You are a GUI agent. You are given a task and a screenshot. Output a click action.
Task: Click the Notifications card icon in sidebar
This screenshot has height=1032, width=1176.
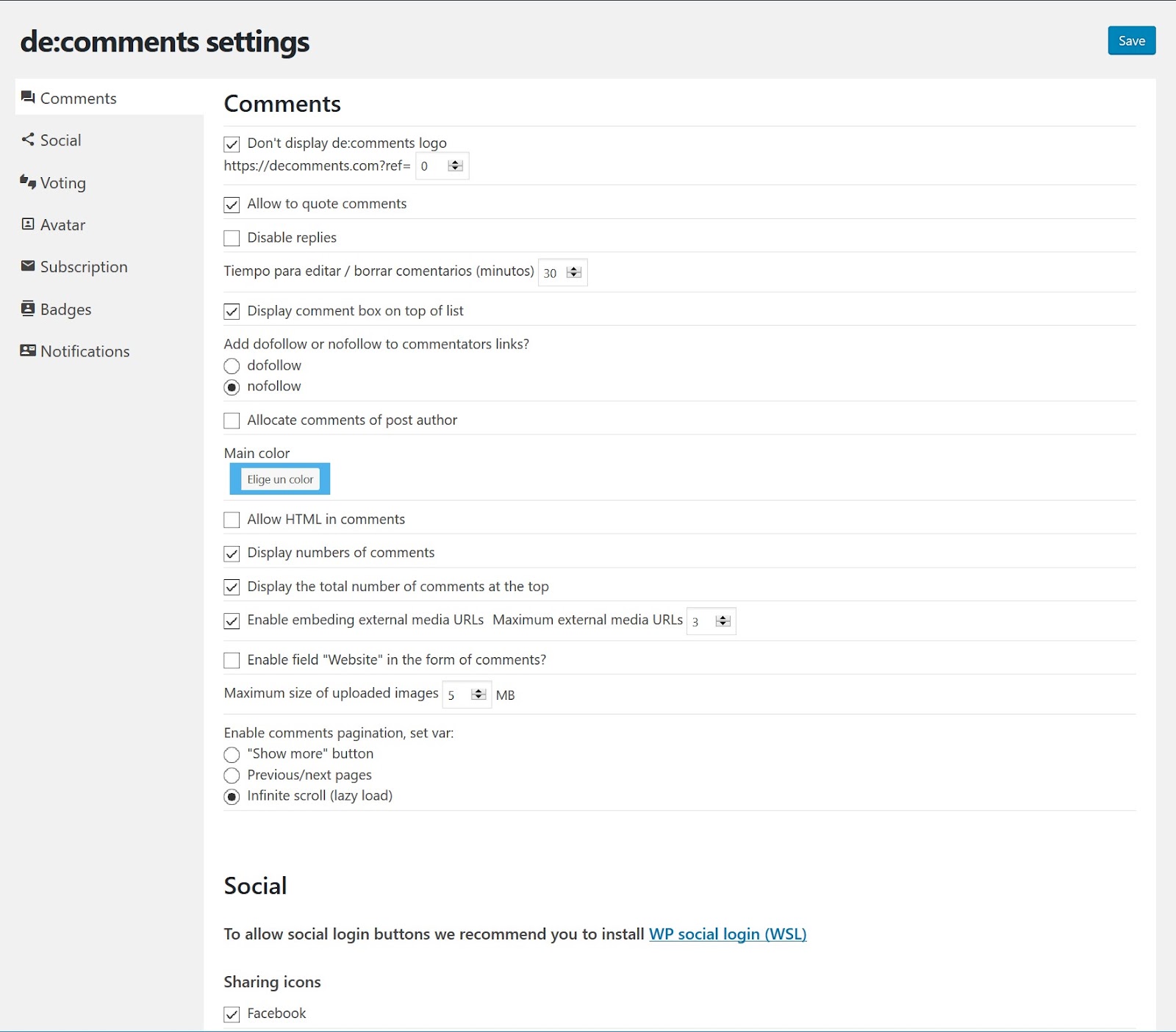pyautogui.click(x=28, y=351)
